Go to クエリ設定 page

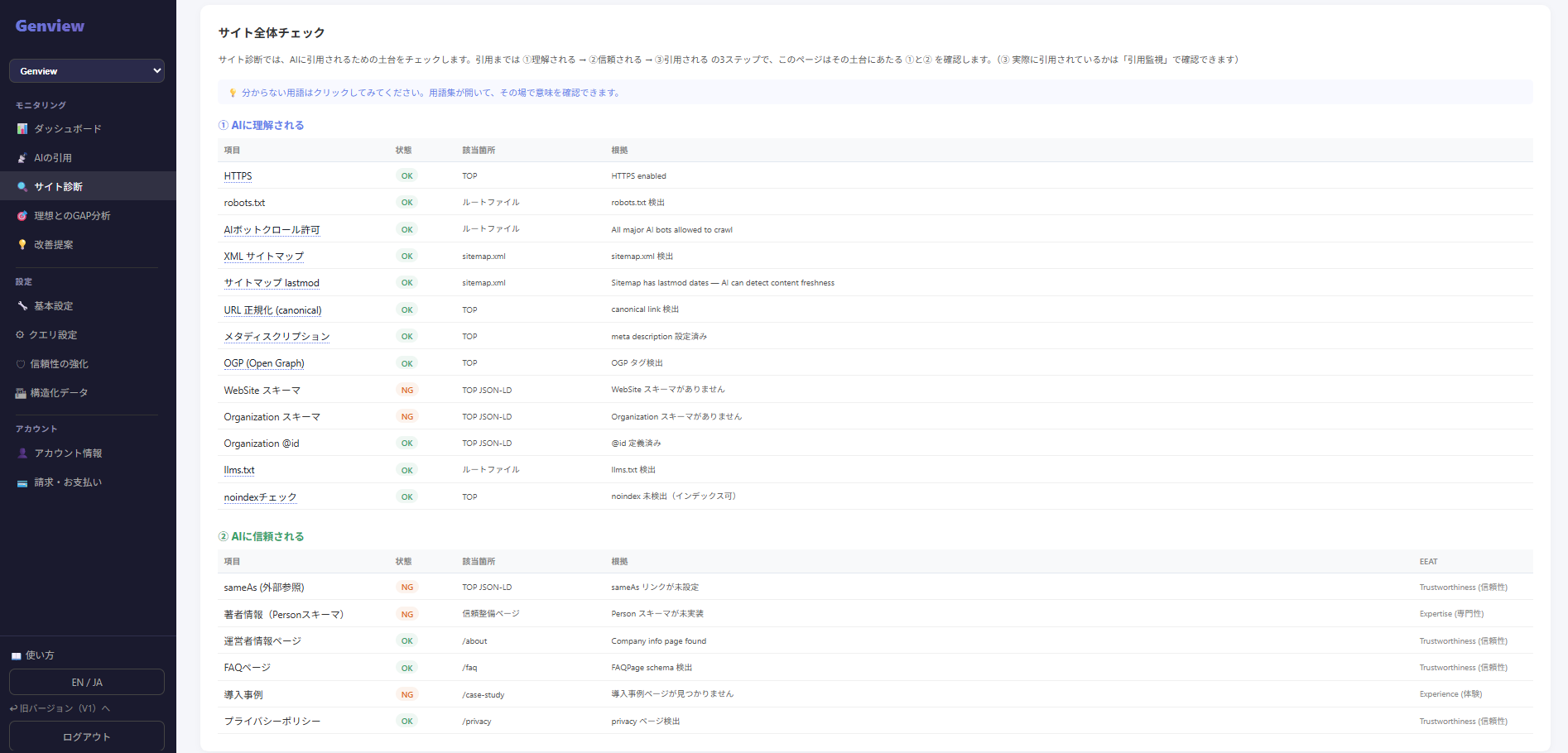88,335
